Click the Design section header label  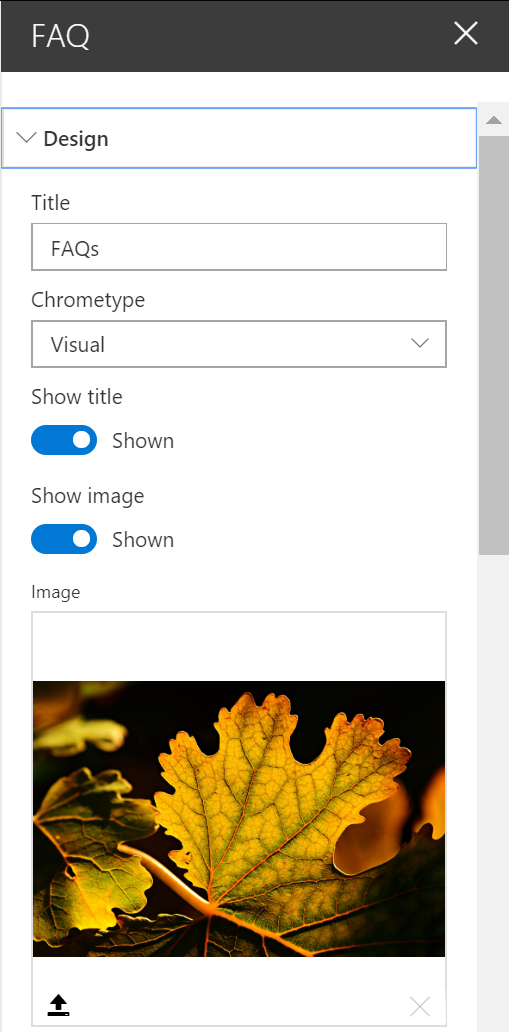click(76, 139)
